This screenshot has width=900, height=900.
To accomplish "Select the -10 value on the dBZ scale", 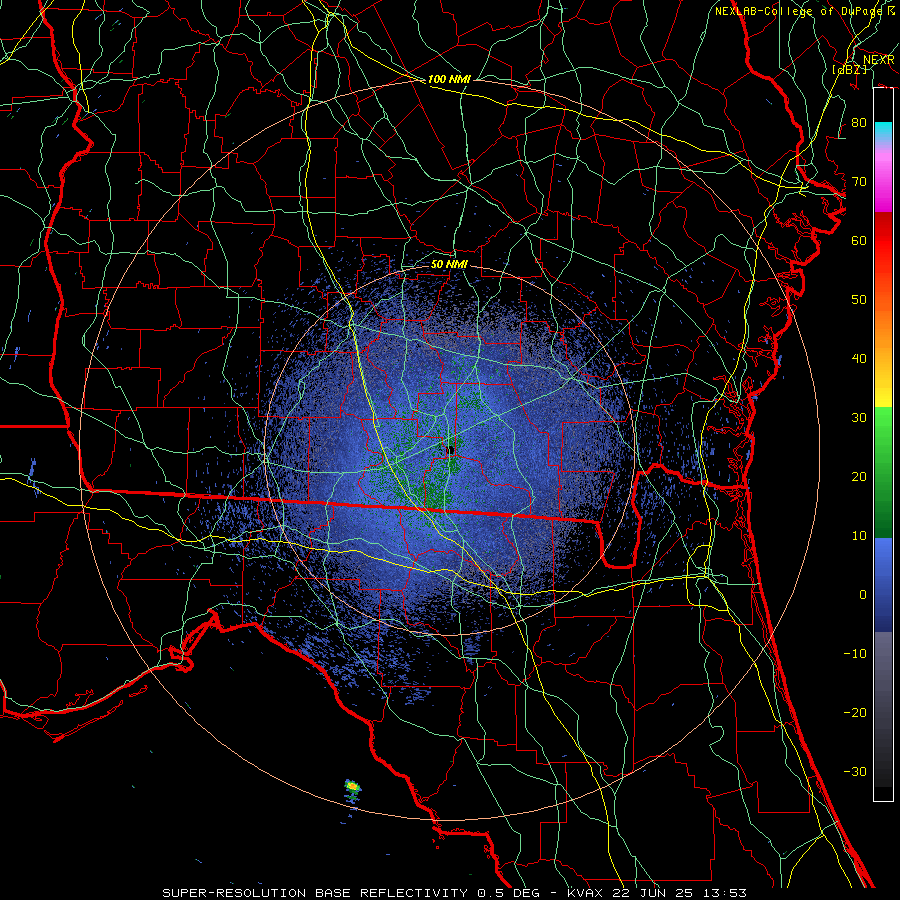I will coord(855,654).
